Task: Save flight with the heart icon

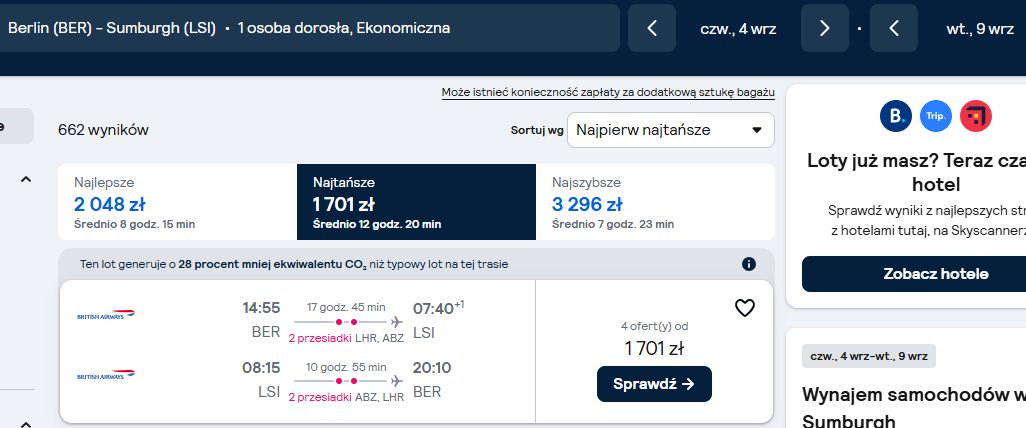Action: (x=745, y=308)
